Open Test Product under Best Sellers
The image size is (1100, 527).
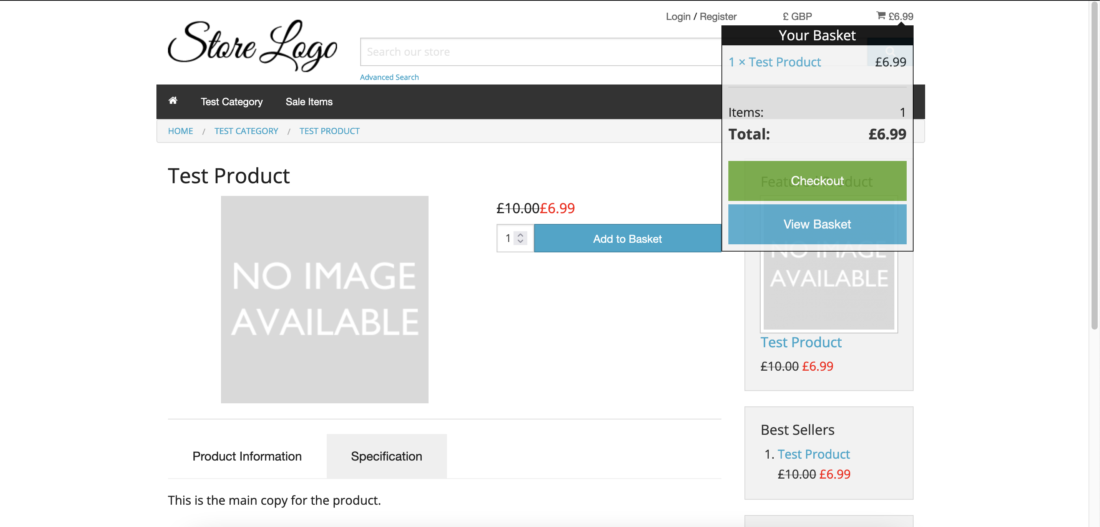[x=814, y=454]
